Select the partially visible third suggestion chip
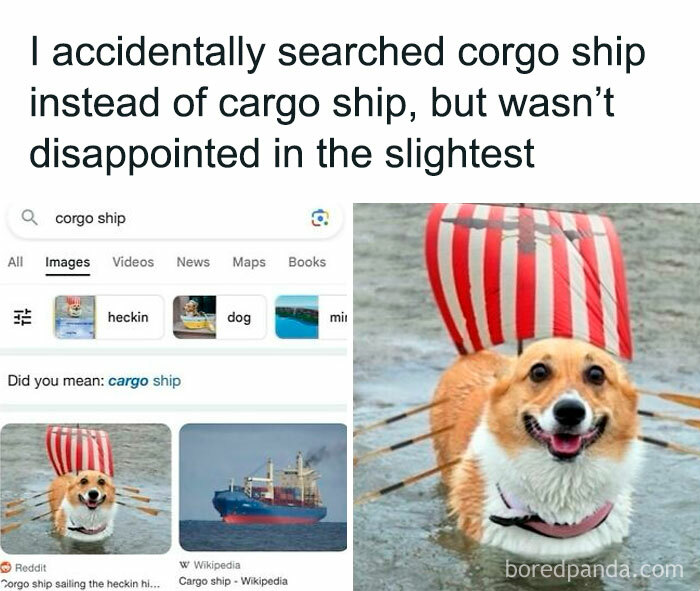This screenshot has height=591, width=700. click(311, 317)
